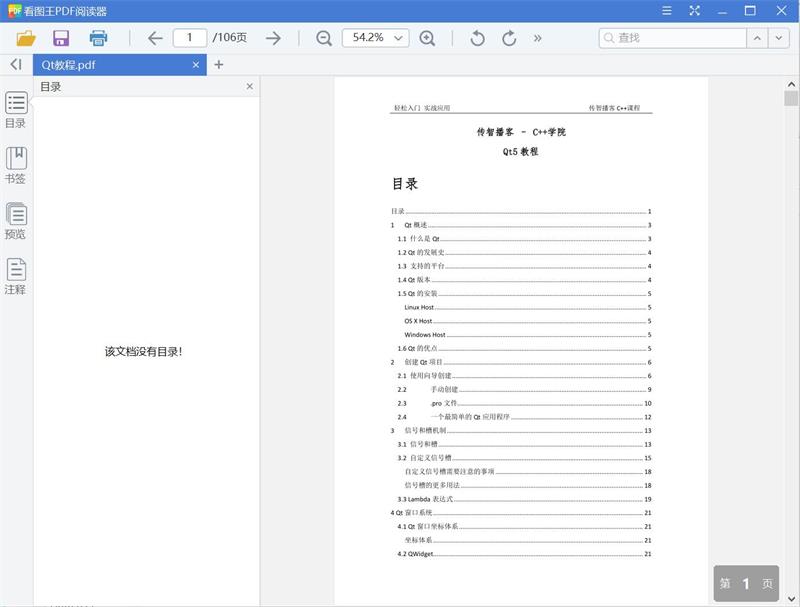
Task: Collapse the left sidebar with the arrow
Action: click(x=14, y=62)
